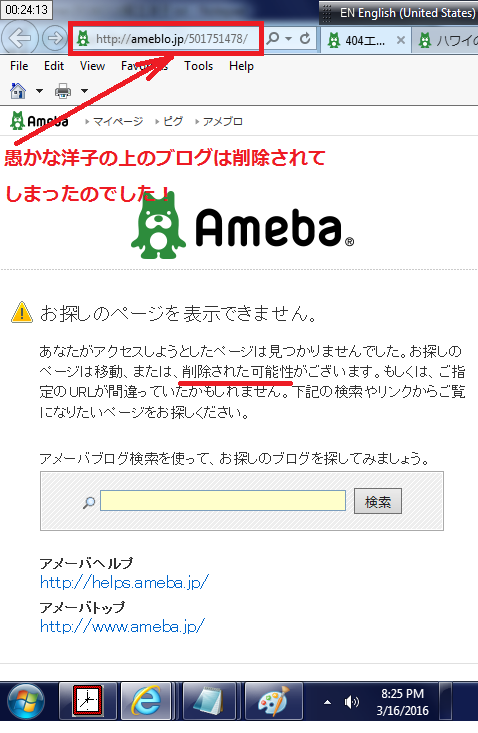
Task: Click the 検索 search button
Action: (x=378, y=502)
